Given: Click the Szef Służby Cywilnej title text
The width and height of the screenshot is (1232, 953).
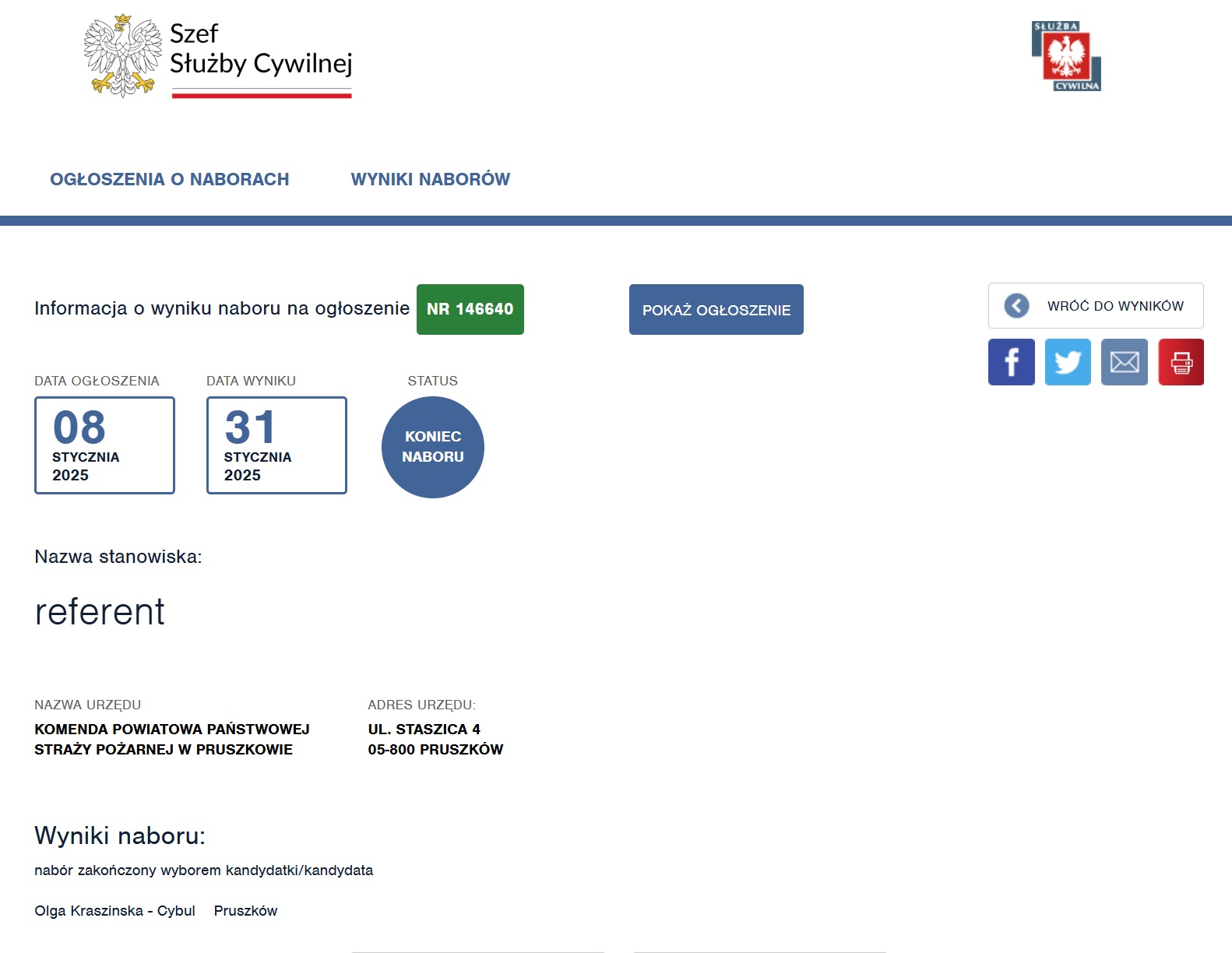Looking at the screenshot, I should 261,49.
